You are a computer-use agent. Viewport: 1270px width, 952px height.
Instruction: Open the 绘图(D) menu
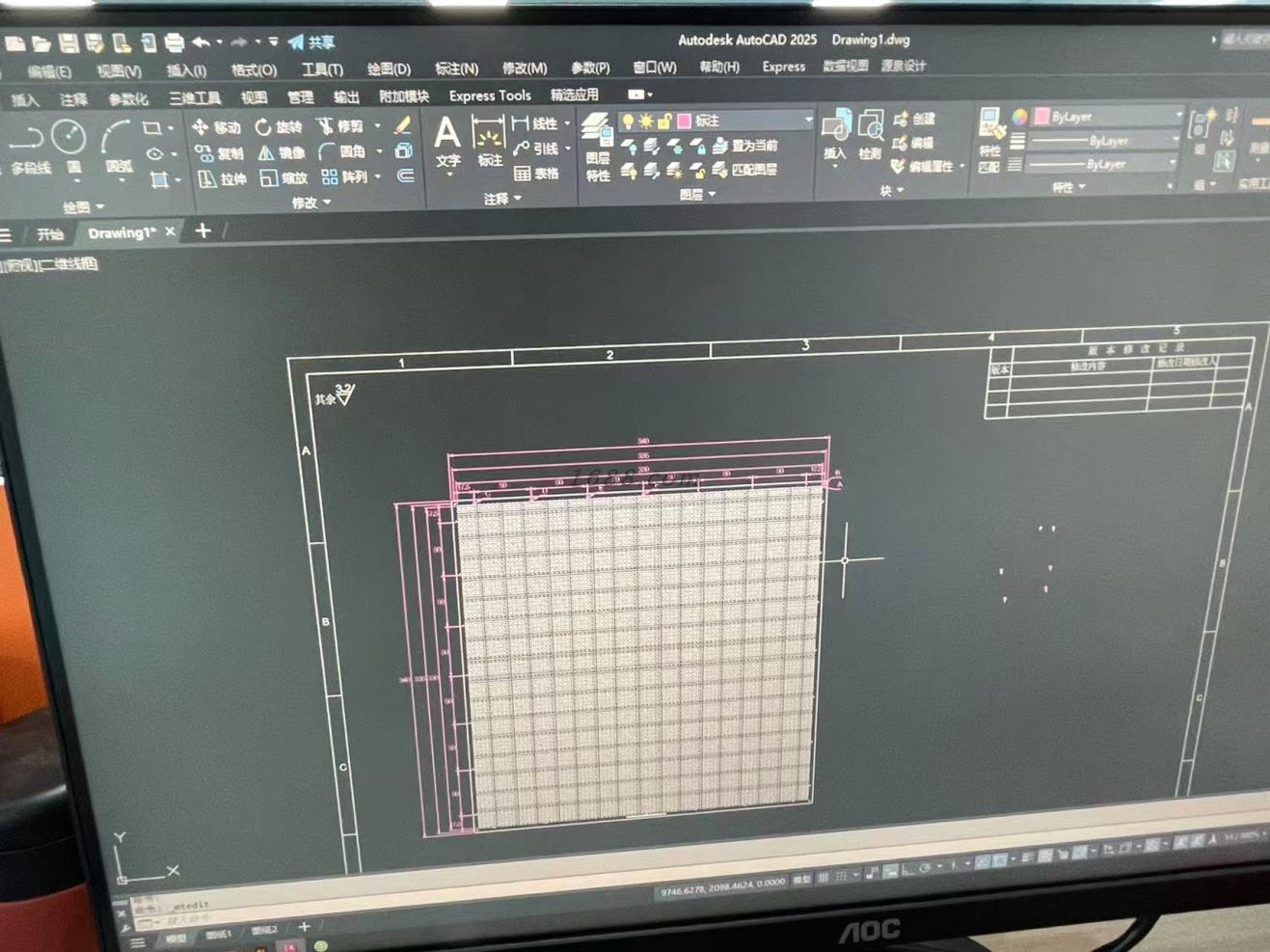389,68
